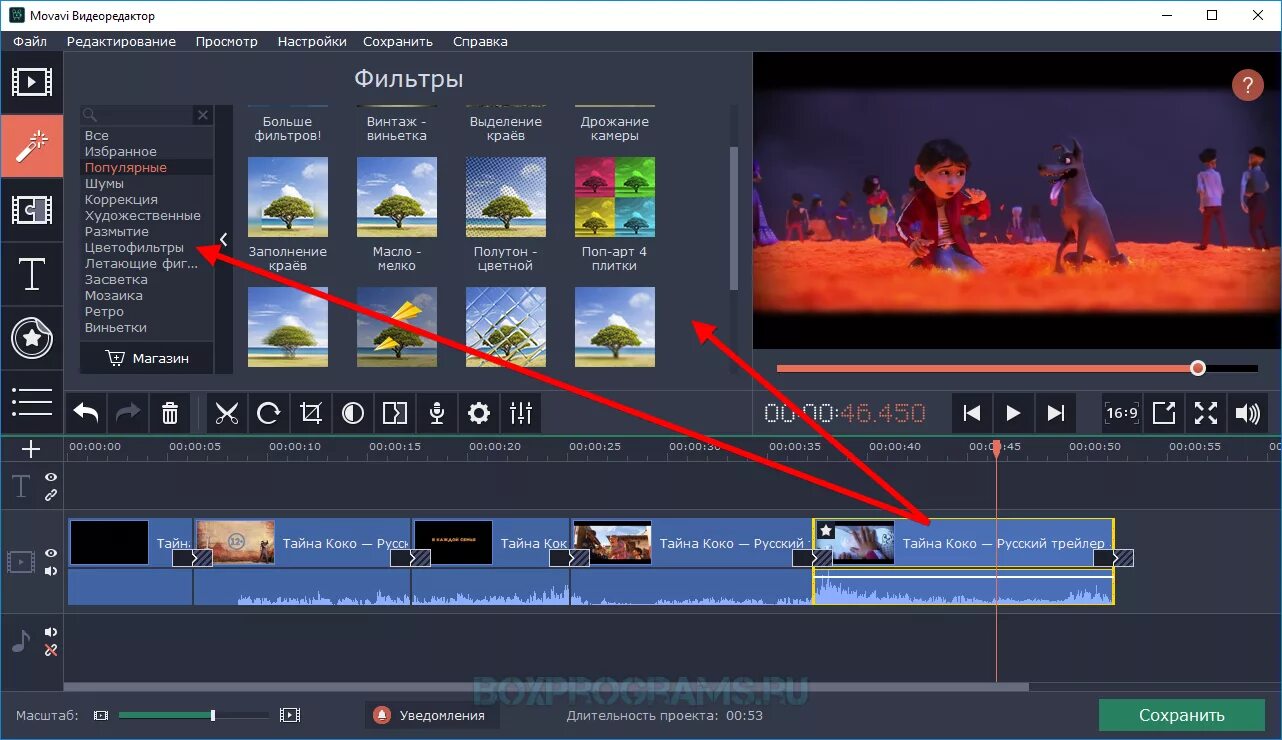Open the Магазин store button
The width and height of the screenshot is (1282, 740).
(147, 358)
